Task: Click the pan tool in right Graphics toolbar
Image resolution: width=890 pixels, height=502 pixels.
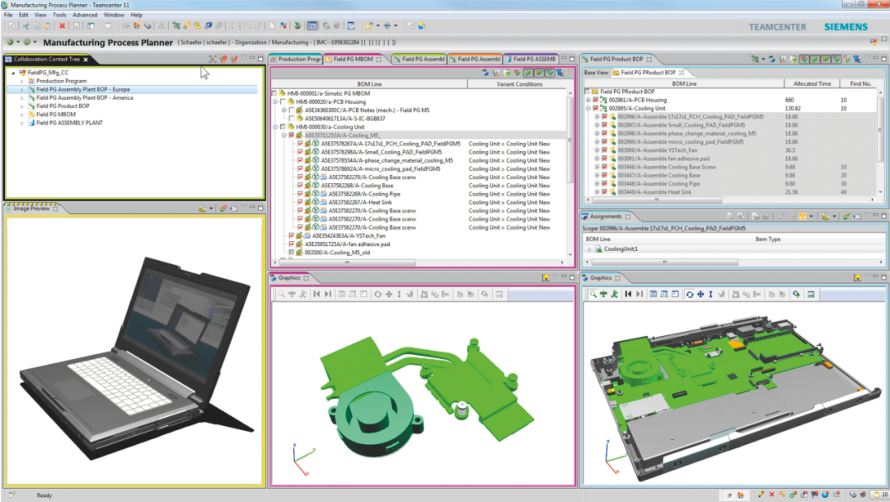Action: pos(700,294)
